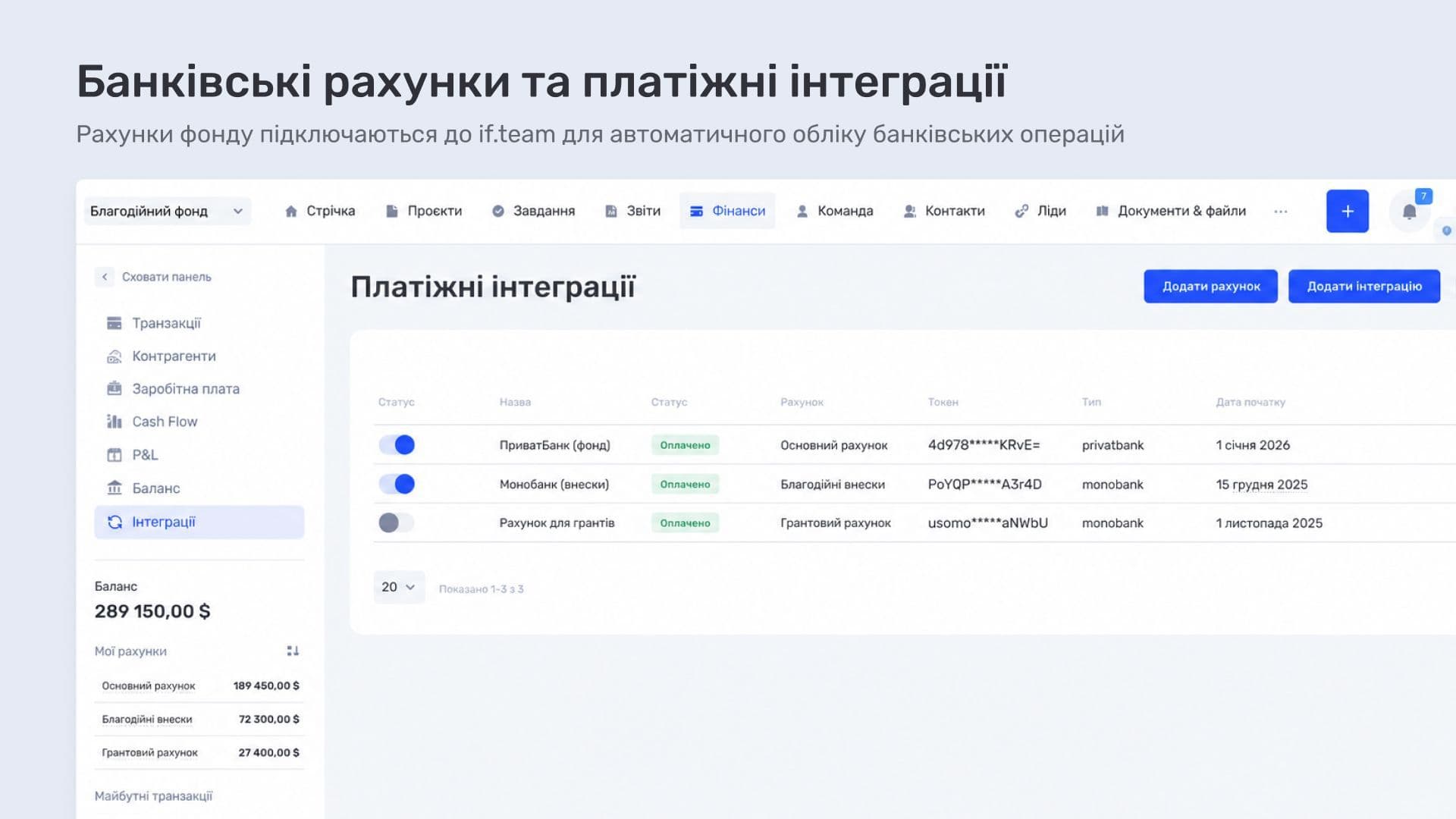Viewport: 1456px width, 819px height.
Task: Select the Основний рахунок balance row
Action: coord(199,686)
